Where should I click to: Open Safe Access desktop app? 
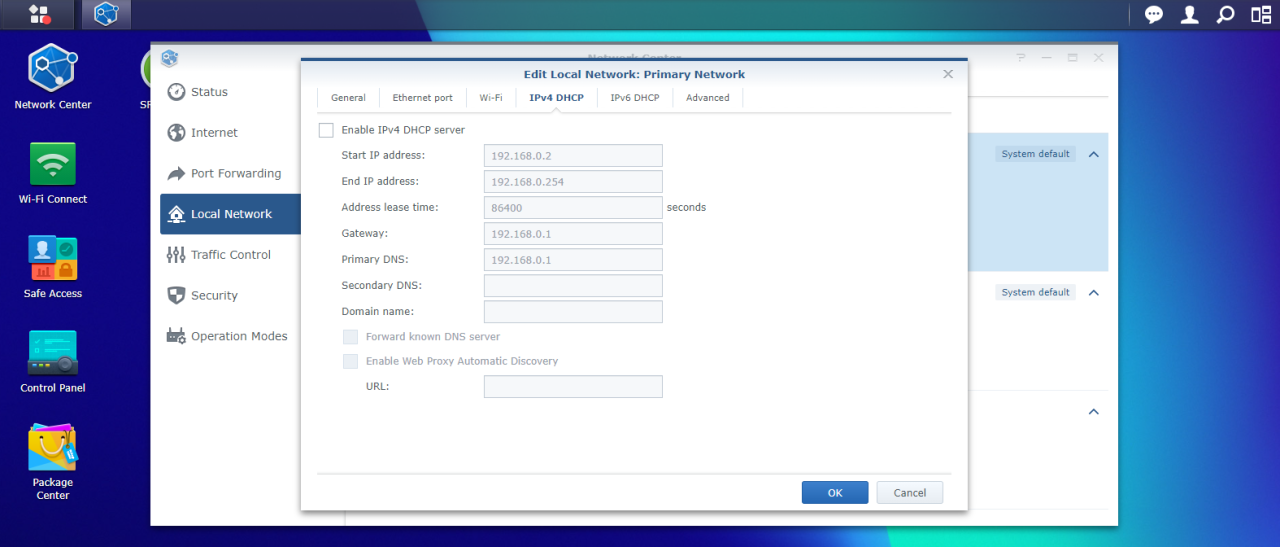point(52,265)
